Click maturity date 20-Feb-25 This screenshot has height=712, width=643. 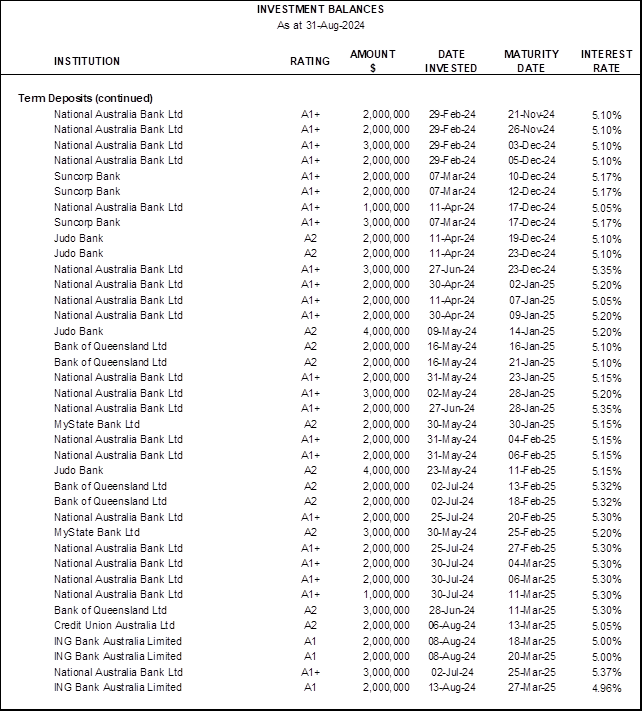click(531, 517)
